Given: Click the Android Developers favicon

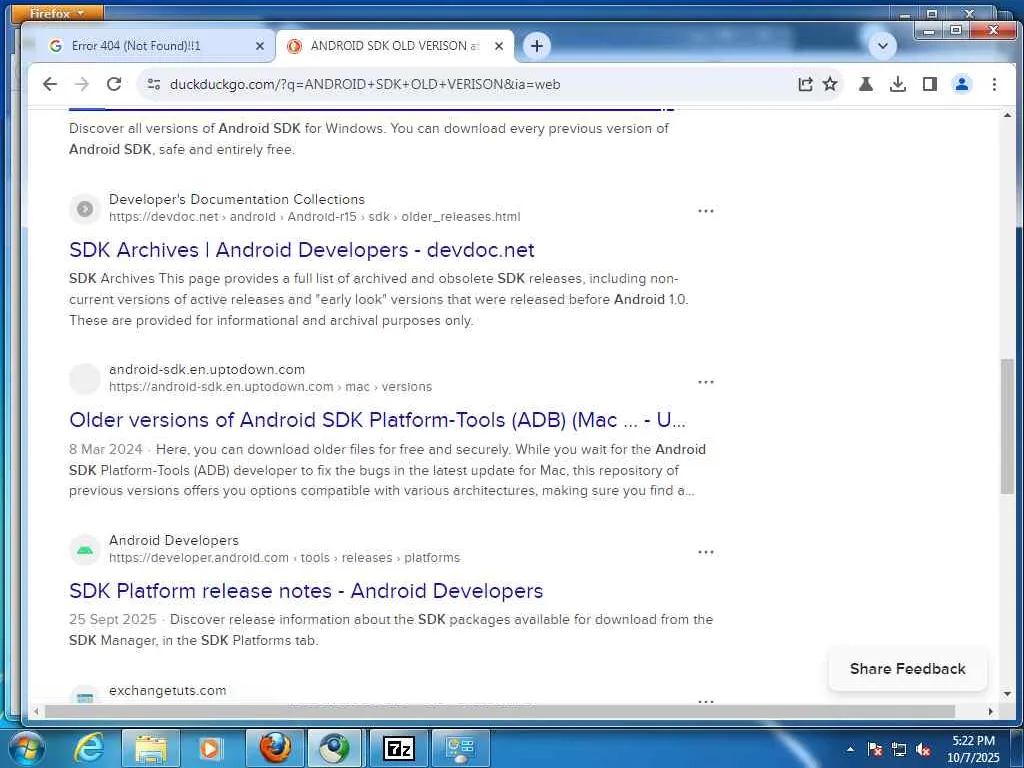Looking at the screenshot, I should pyautogui.click(x=85, y=549).
